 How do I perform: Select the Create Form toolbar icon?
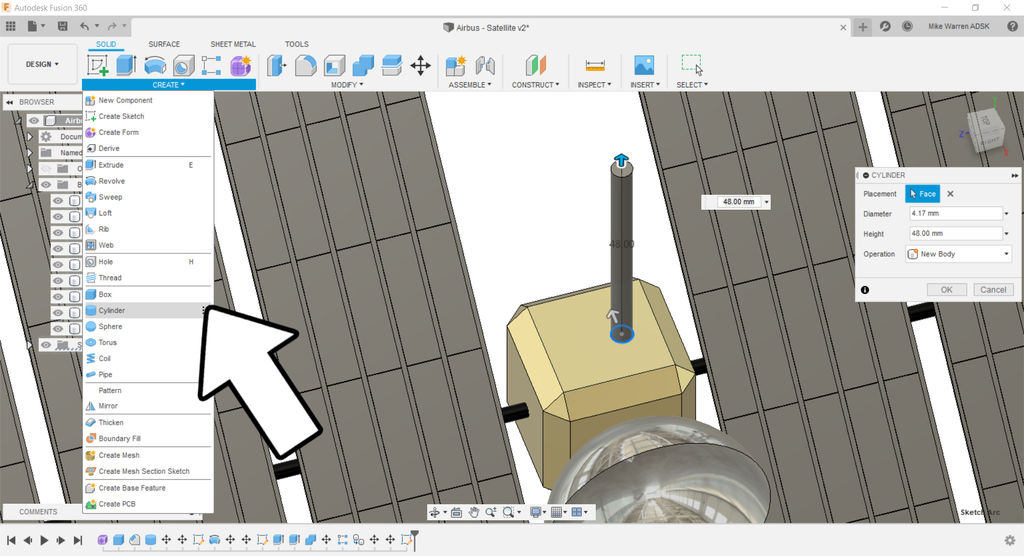(240, 65)
